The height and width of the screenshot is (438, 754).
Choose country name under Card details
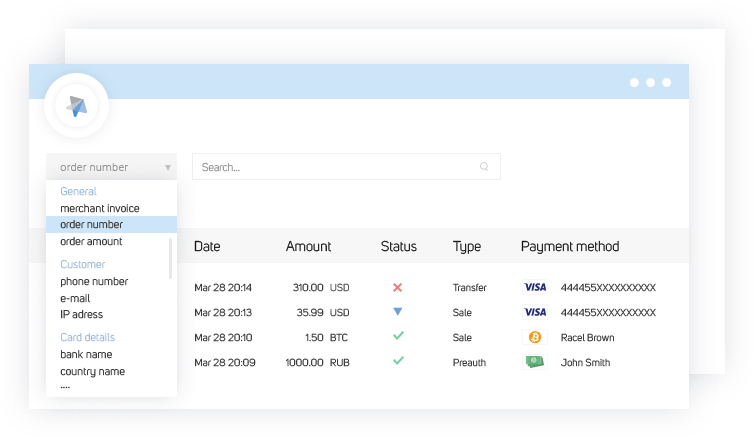[92, 372]
